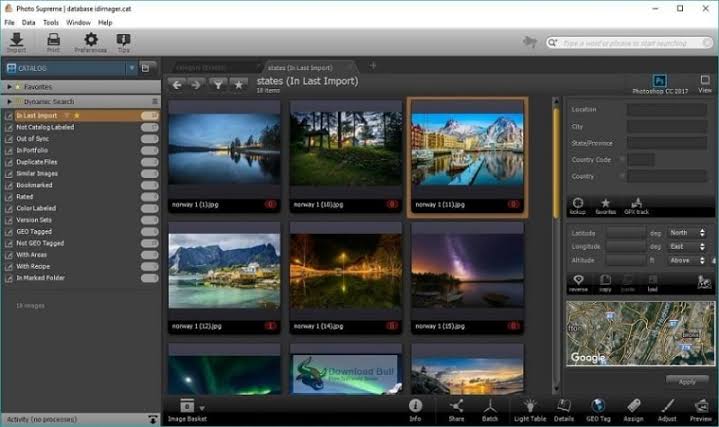
Task: Open the CATALOG panel dropdown arrow
Action: tap(132, 68)
